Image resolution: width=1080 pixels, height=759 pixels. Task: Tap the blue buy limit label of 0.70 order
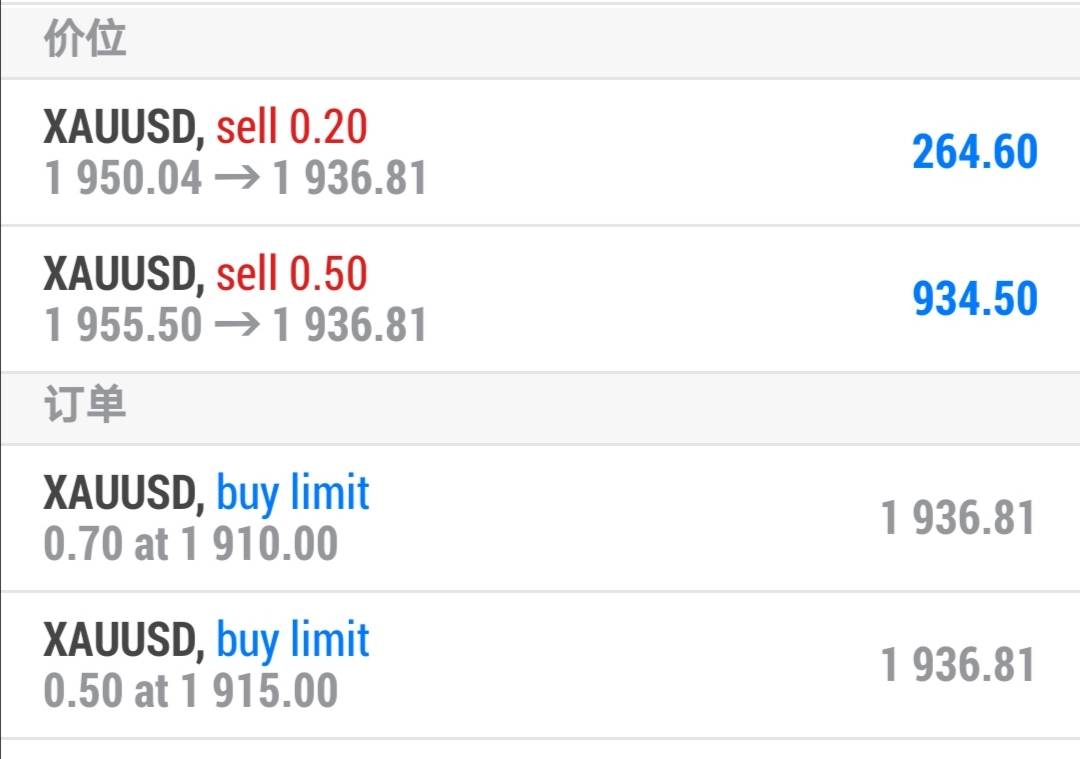pos(293,493)
